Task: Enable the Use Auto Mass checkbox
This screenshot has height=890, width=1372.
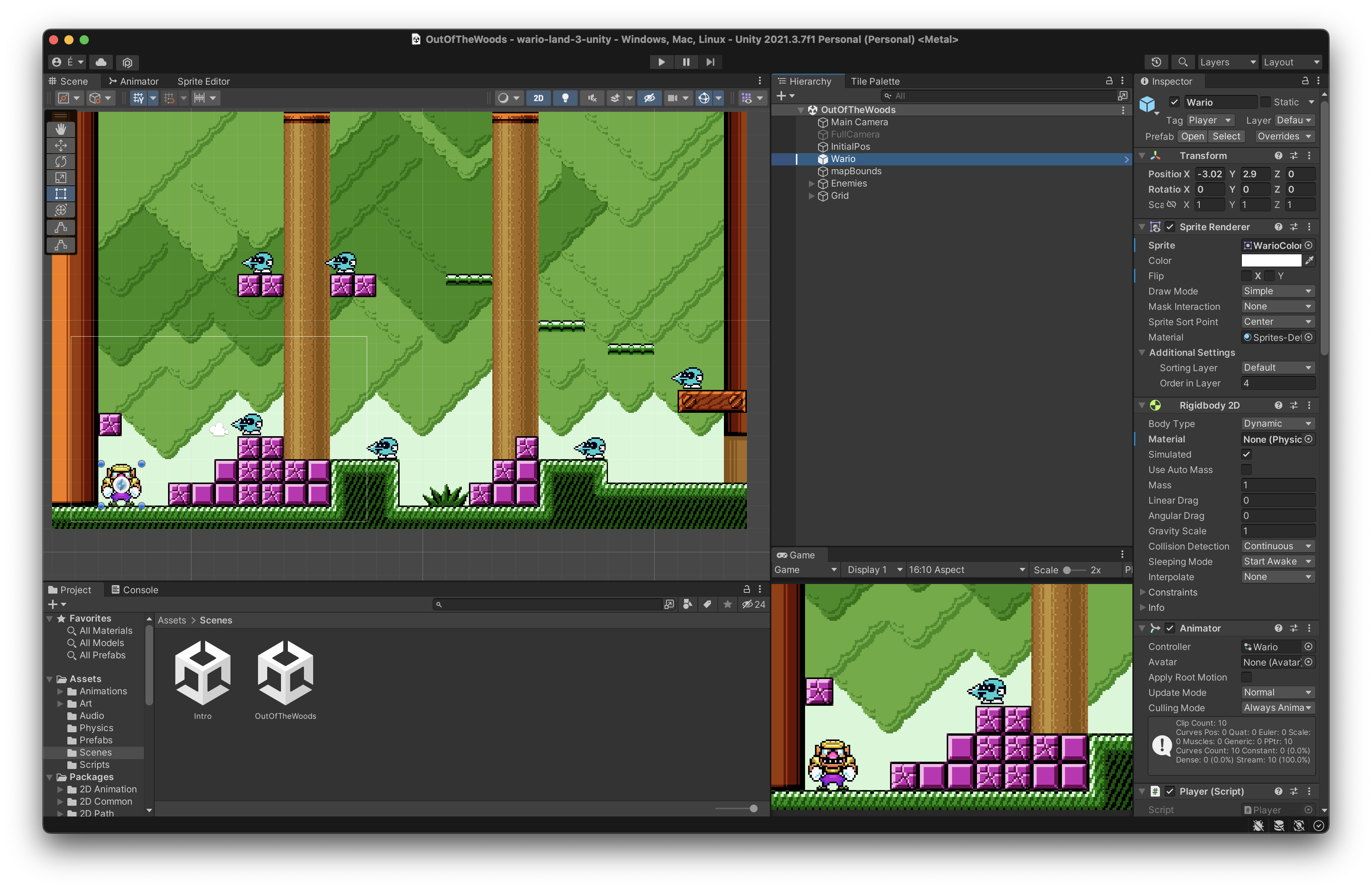Action: pyautogui.click(x=1246, y=470)
